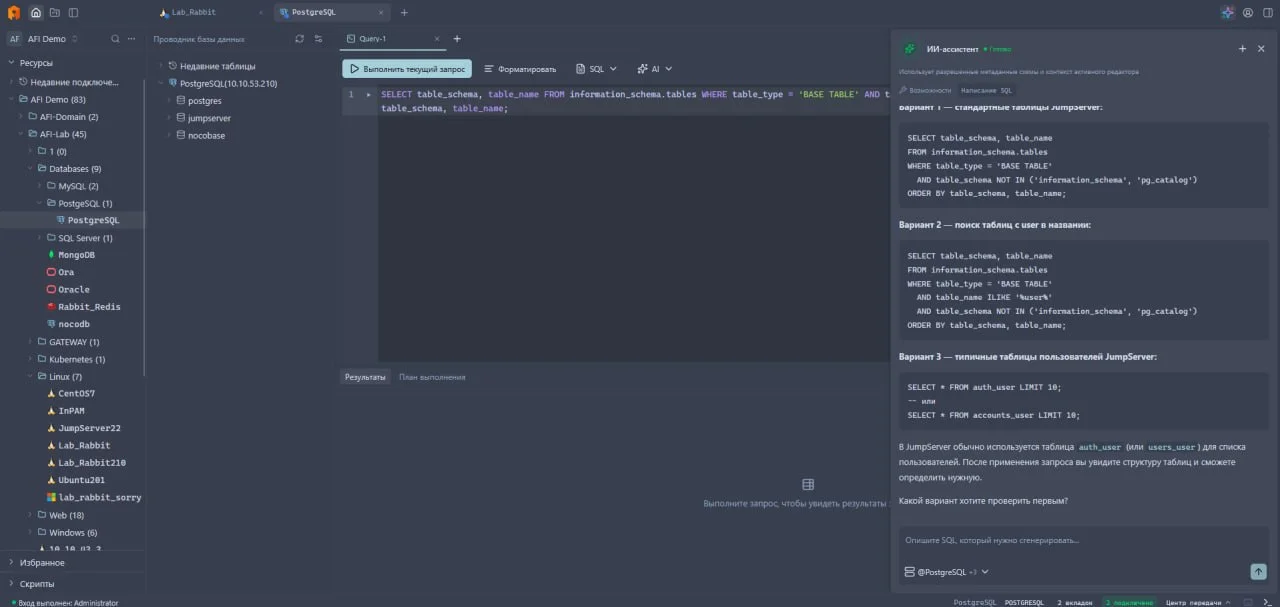Image resolution: width=1280 pixels, height=607 pixels.
Task: Send the AI prompt with arrow button
Action: tap(1258, 571)
